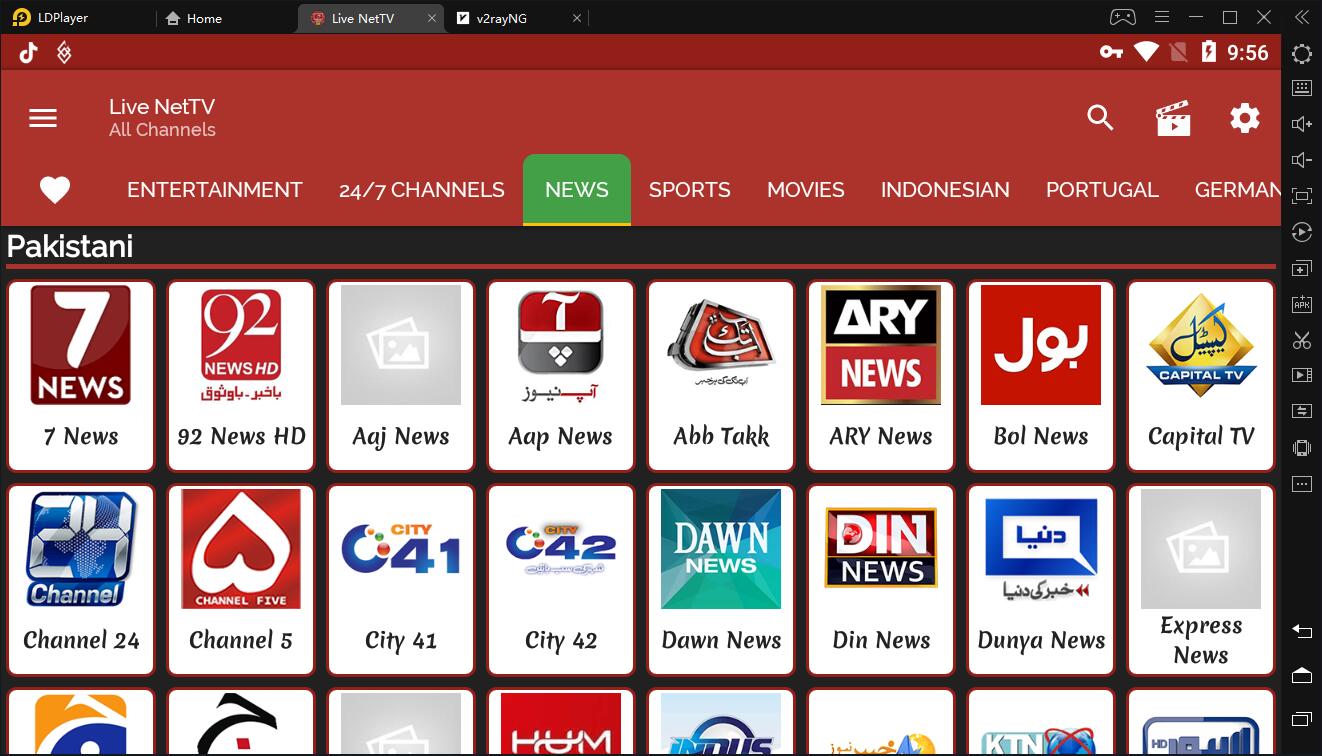Select the NEWS tab
This screenshot has width=1322, height=756.
tap(577, 190)
